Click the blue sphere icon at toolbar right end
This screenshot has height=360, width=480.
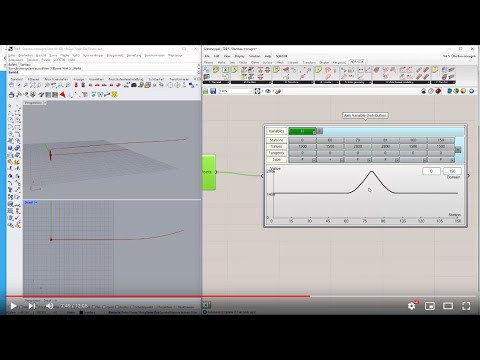471,91
